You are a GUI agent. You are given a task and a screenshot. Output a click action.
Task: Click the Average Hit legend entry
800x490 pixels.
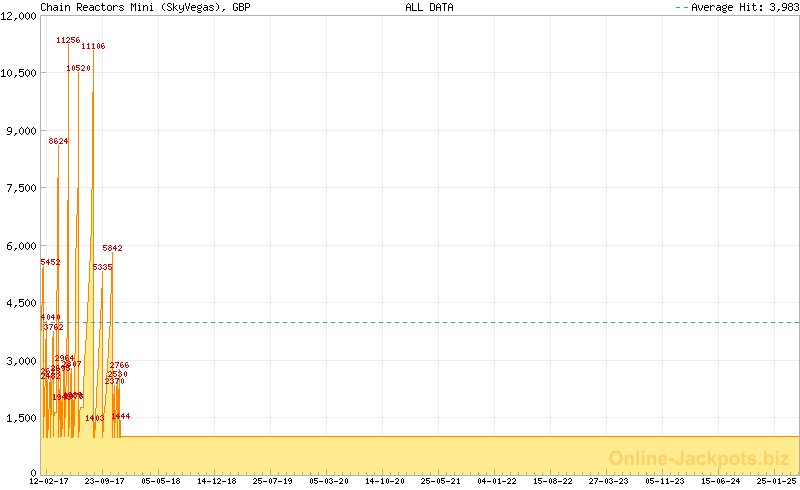735,7
